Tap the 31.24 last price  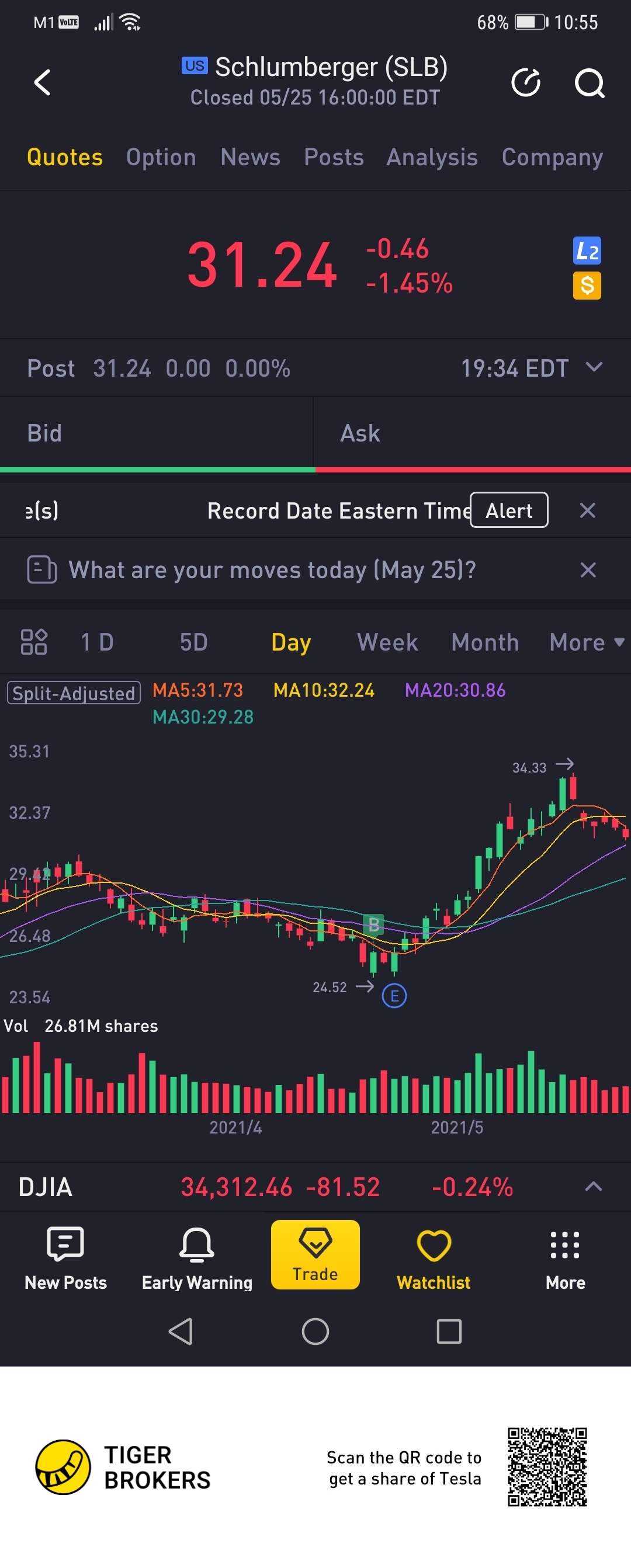[262, 265]
